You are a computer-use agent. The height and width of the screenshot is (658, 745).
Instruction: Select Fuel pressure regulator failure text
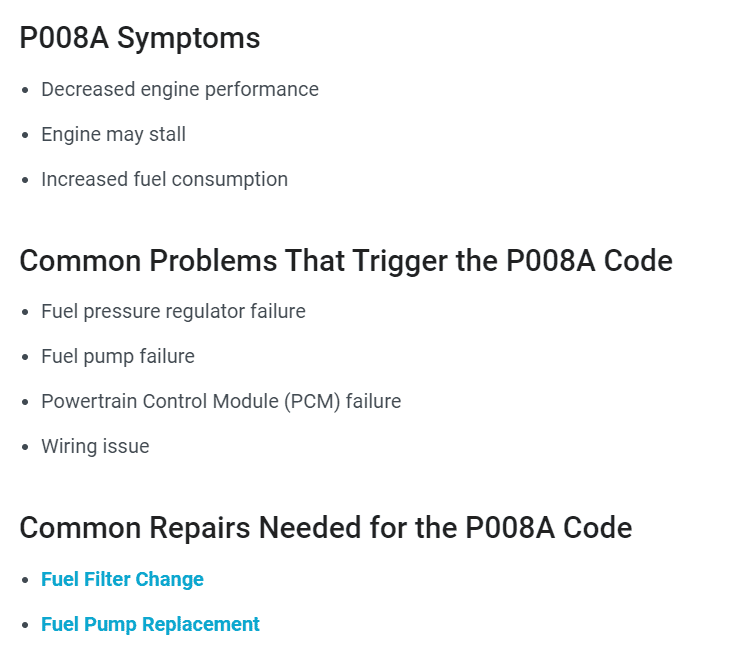click(x=173, y=312)
